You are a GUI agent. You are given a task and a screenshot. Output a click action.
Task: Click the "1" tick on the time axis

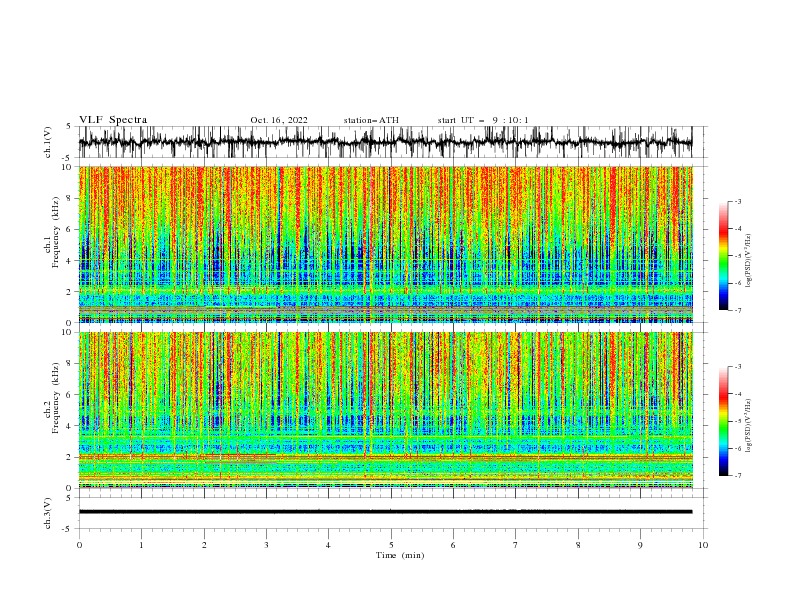coord(141,545)
